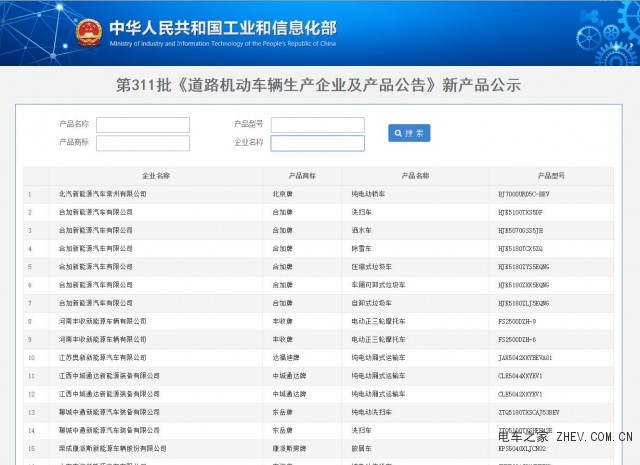
Task: Click 聊城中通新能源汽车装备有限公司 in row 13
Action: click(x=109, y=412)
